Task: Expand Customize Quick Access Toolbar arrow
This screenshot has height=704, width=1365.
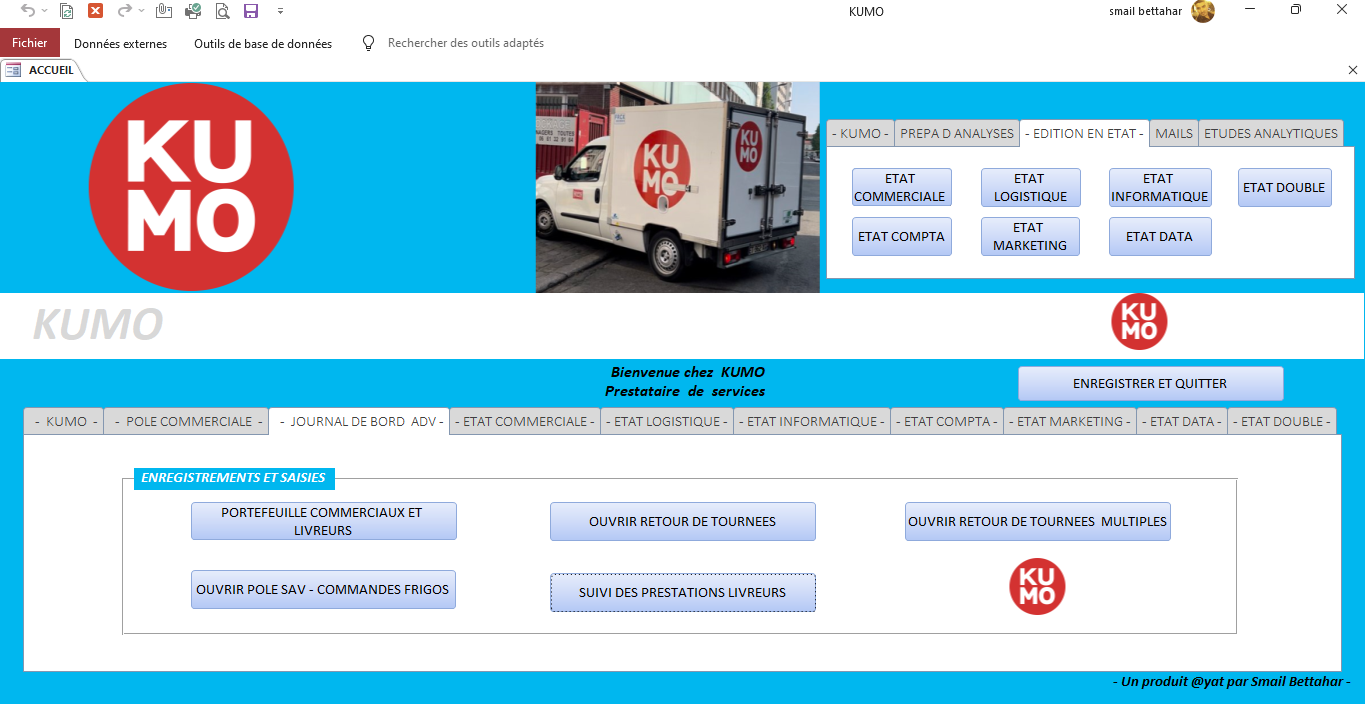Action: pyautogui.click(x=280, y=11)
